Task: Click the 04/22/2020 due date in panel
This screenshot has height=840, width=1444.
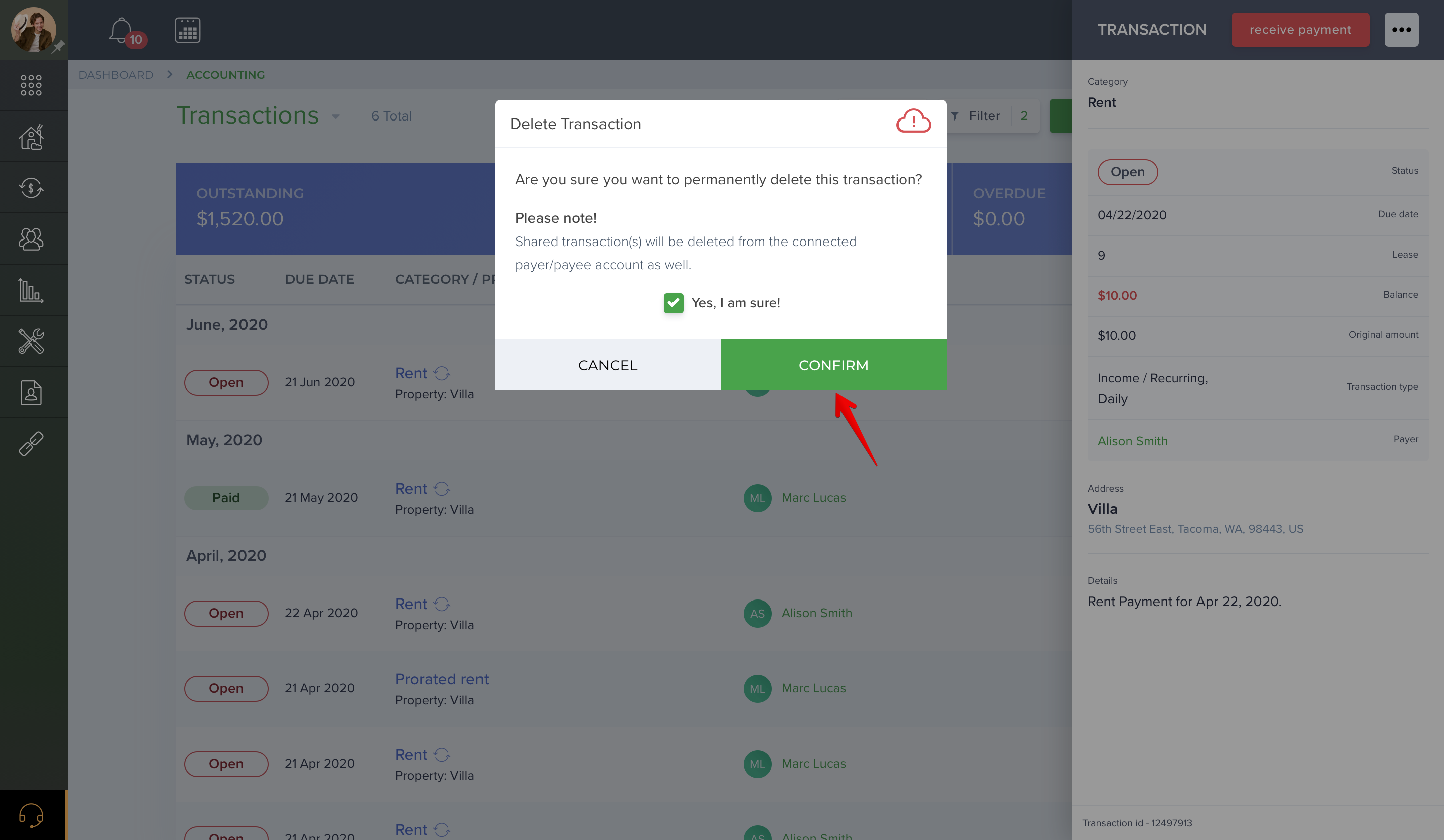Action: pos(1132,215)
